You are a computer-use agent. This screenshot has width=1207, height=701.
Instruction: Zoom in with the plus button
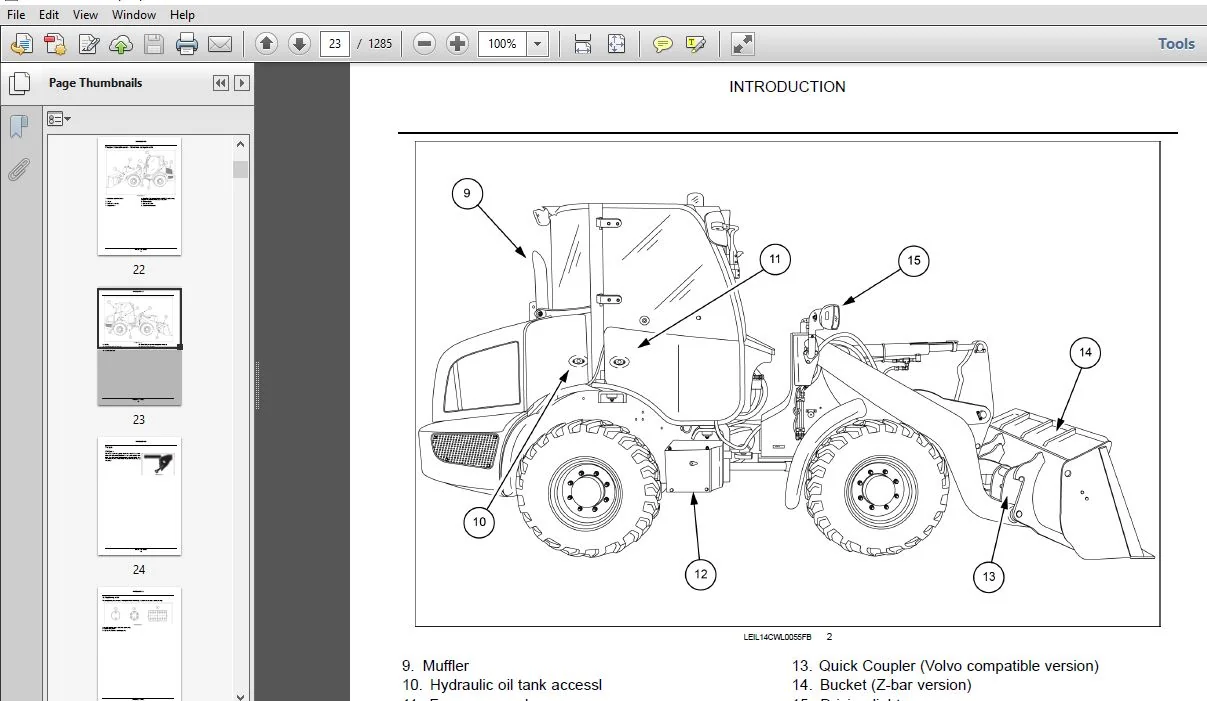(x=457, y=44)
